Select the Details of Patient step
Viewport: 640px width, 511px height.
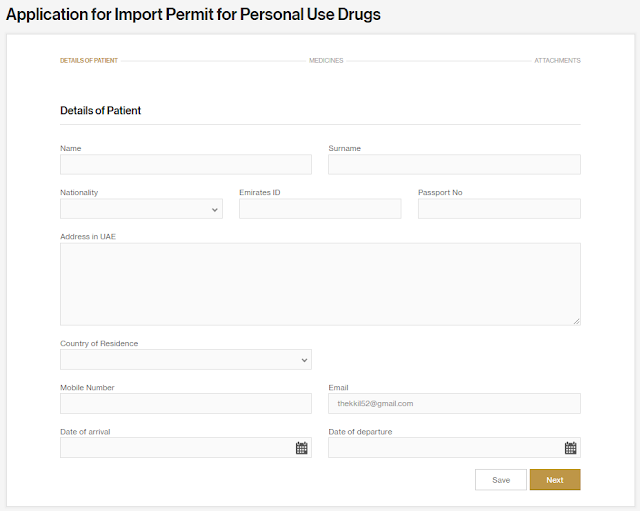tap(89, 61)
